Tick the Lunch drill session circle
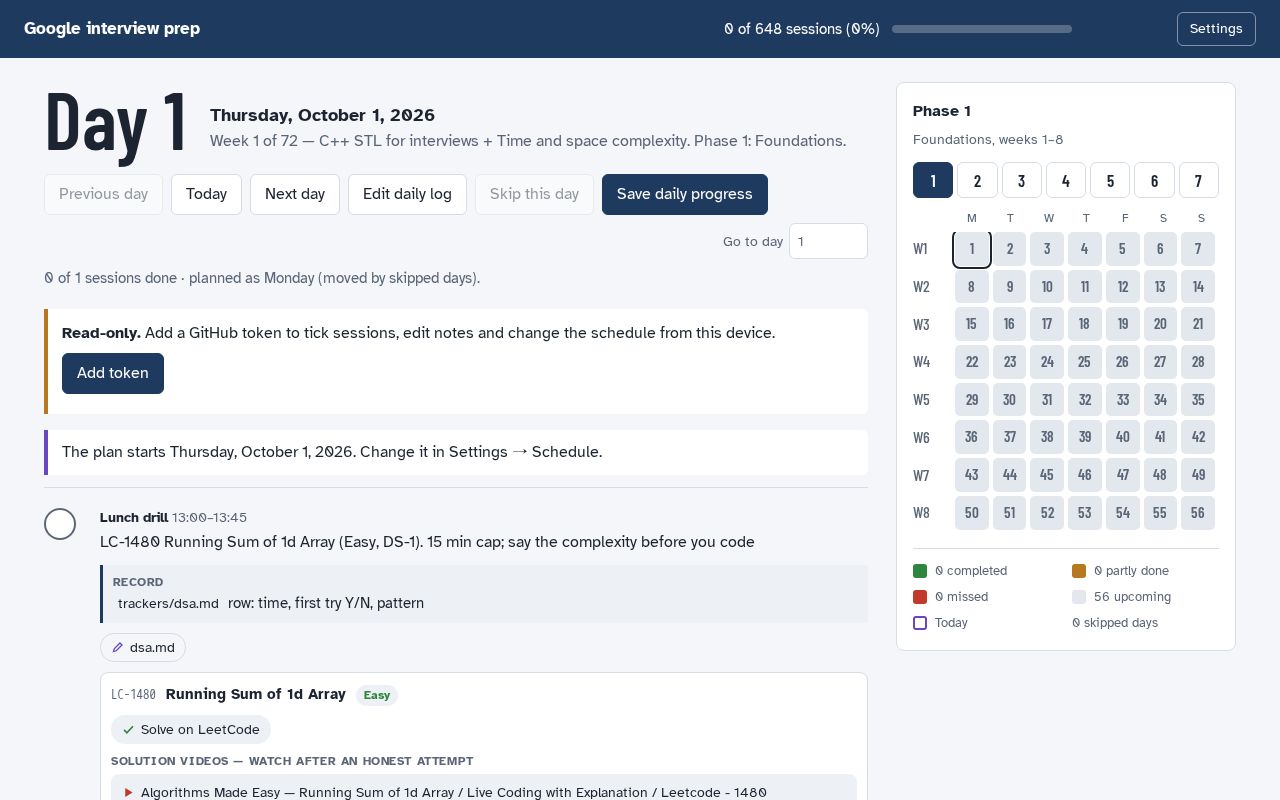This screenshot has height=800, width=1280. coord(60,524)
